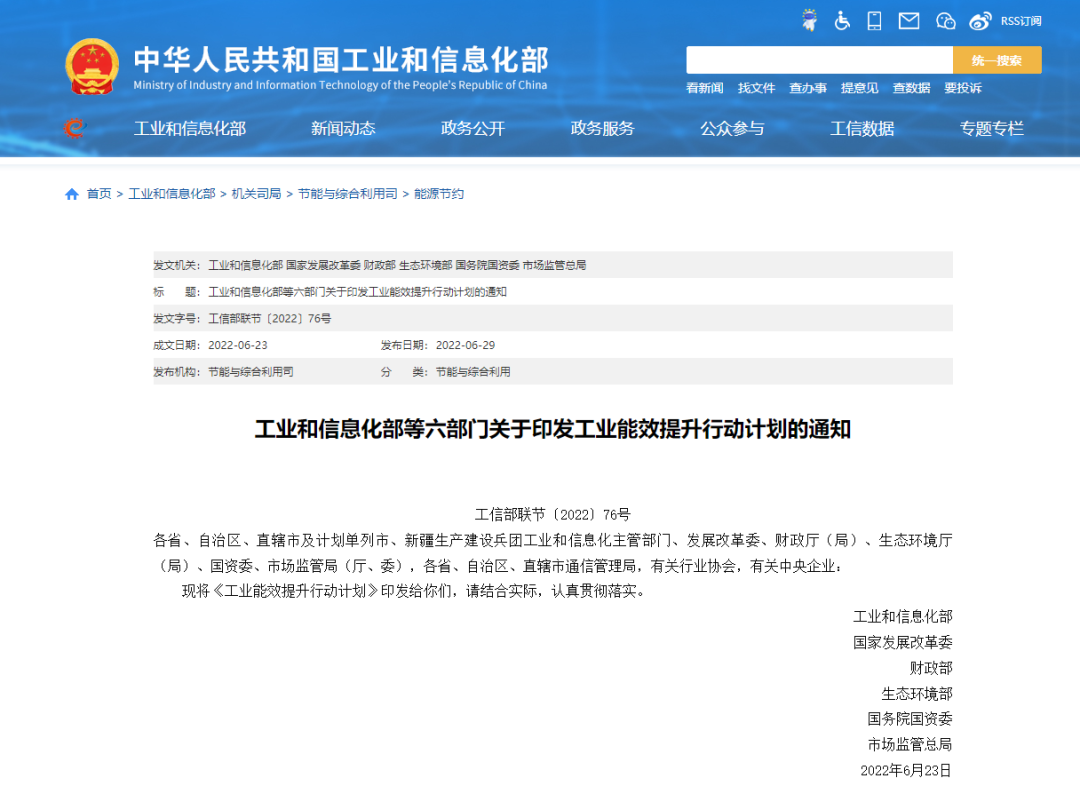Click the home icon in breadcrumb

tap(72, 194)
